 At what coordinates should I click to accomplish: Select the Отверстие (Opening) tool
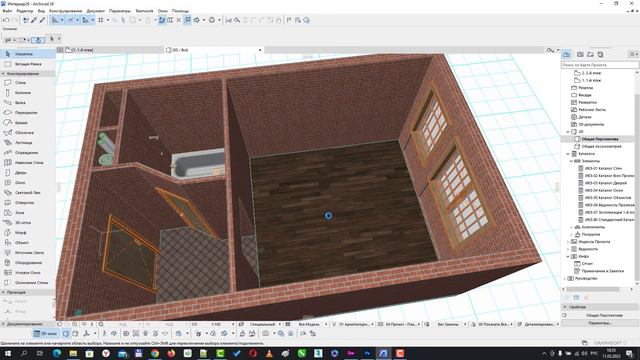tap(28, 202)
